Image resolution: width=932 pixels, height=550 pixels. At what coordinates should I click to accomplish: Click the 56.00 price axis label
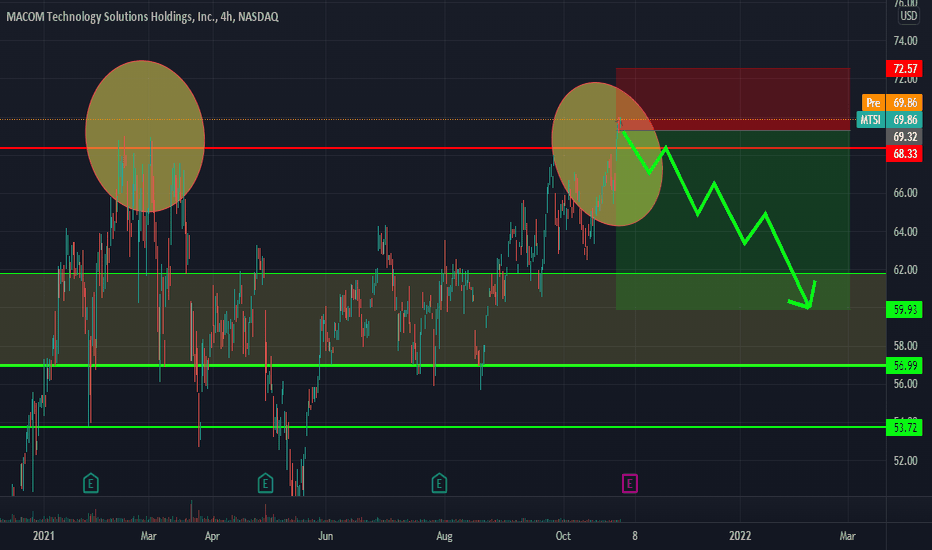coord(905,384)
